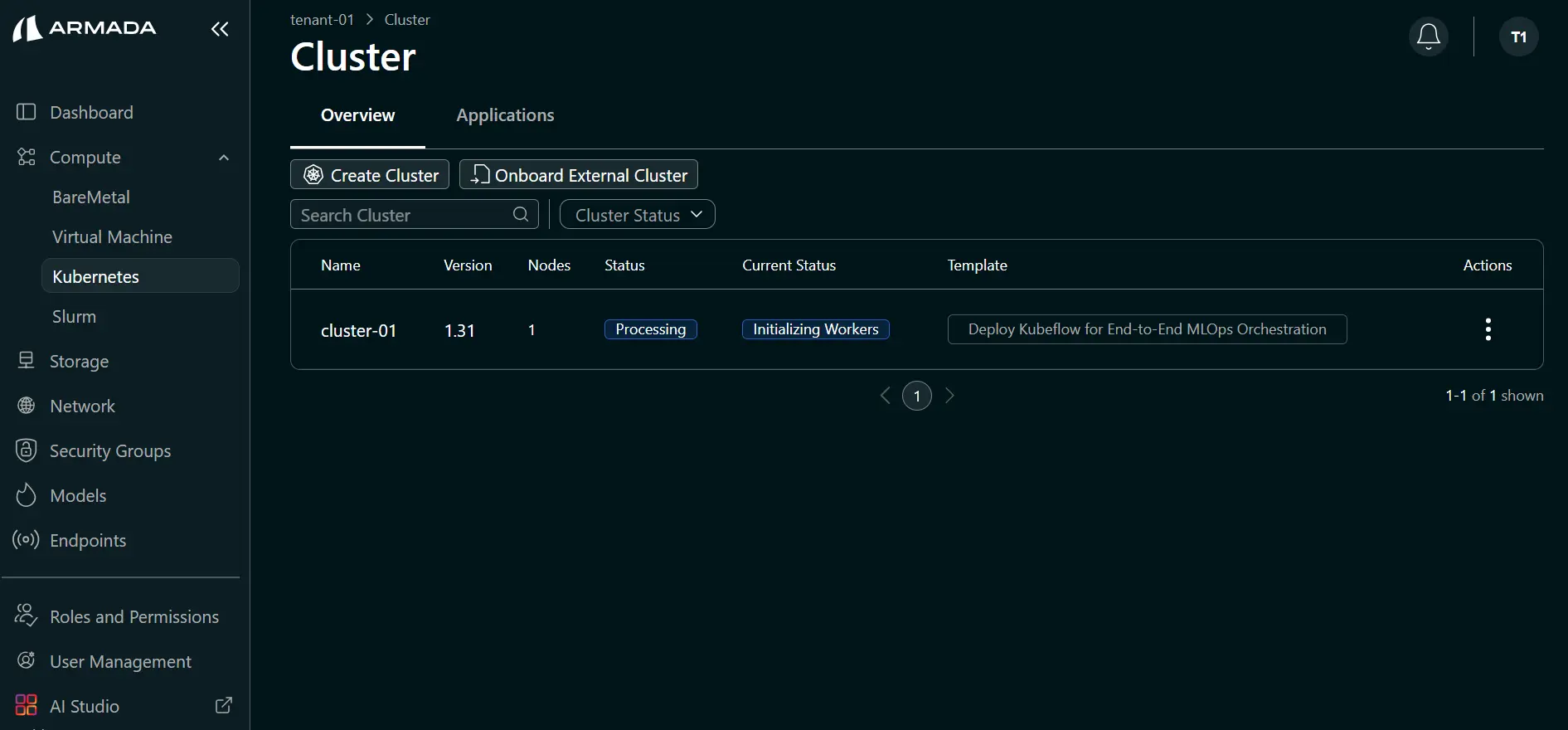Collapse the Compute section chevron
Screen dimensions: 1568x730
point(224,158)
